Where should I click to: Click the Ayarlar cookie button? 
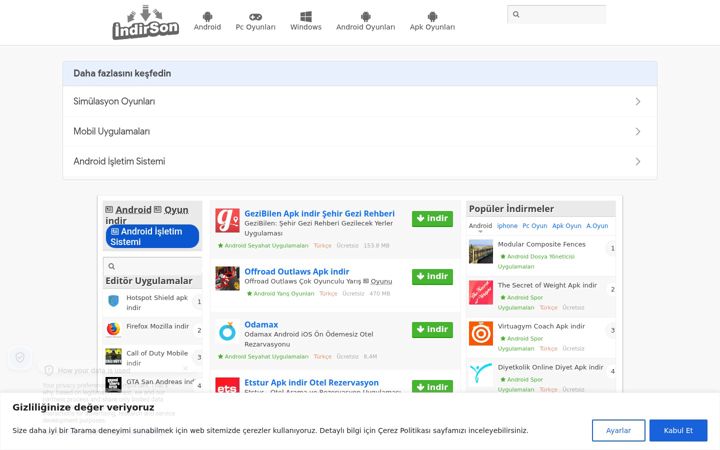(619, 431)
